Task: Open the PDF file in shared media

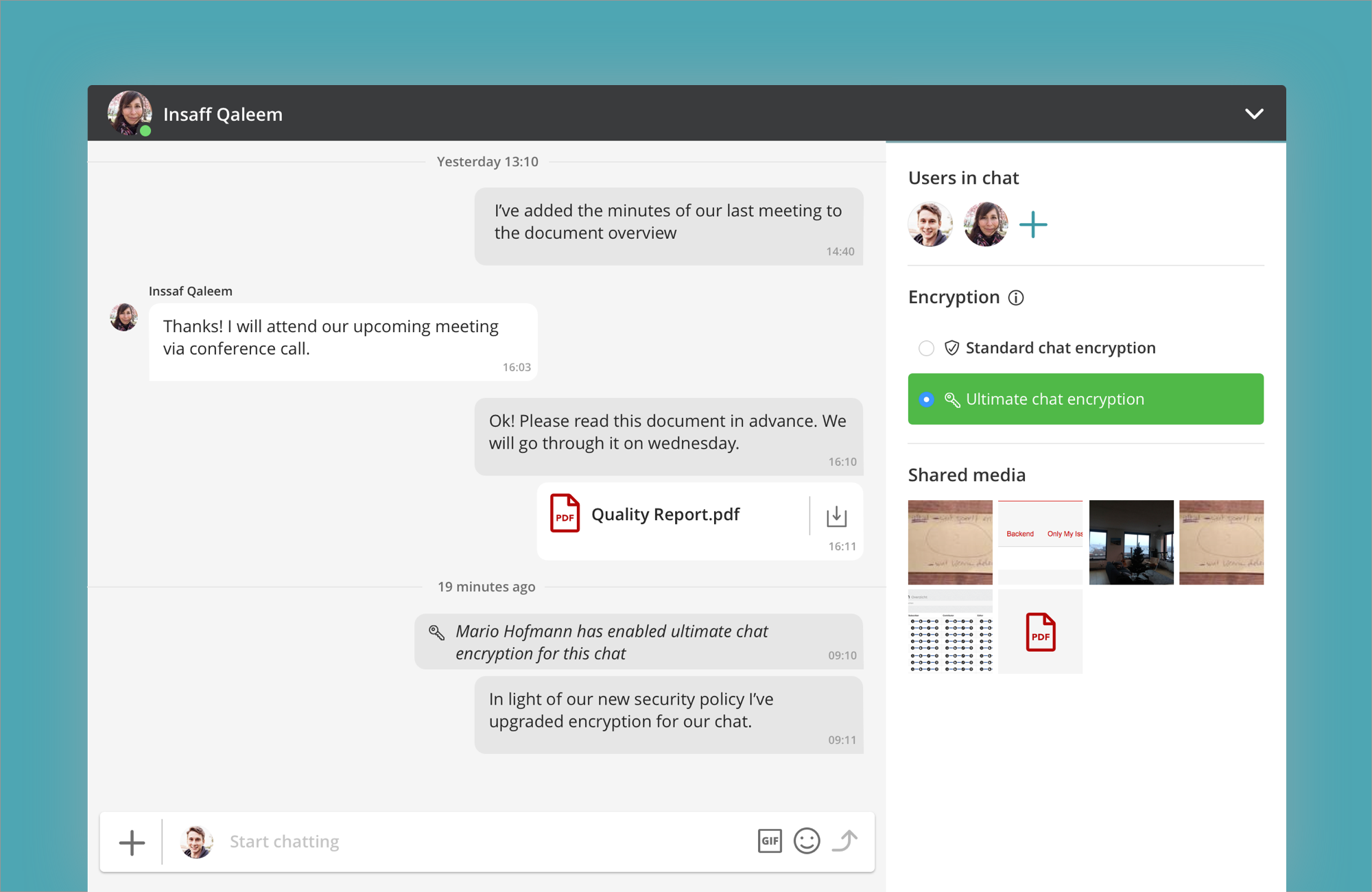Action: click(1040, 632)
